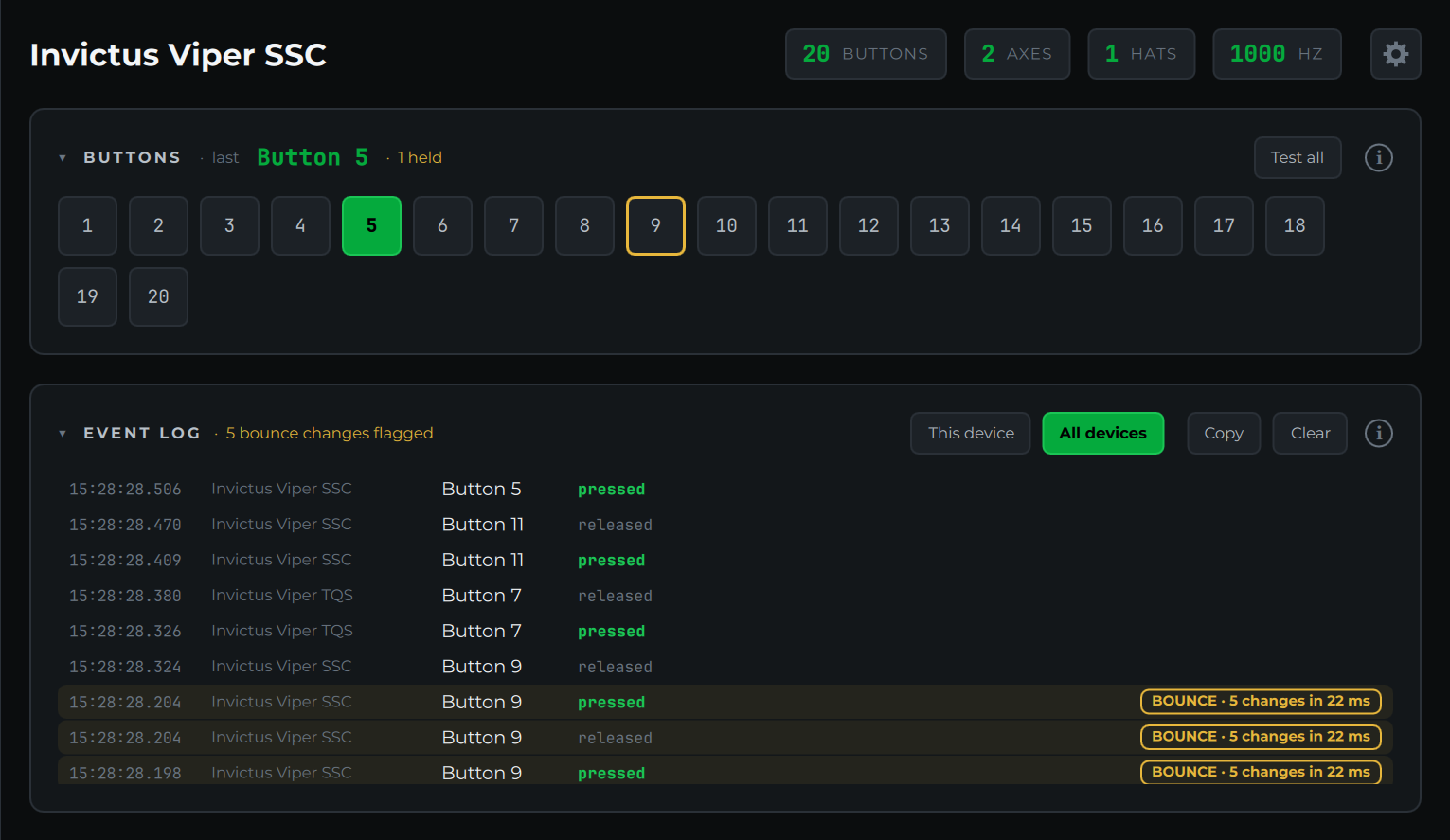Click the 1 Hats stat badge

(x=1141, y=54)
